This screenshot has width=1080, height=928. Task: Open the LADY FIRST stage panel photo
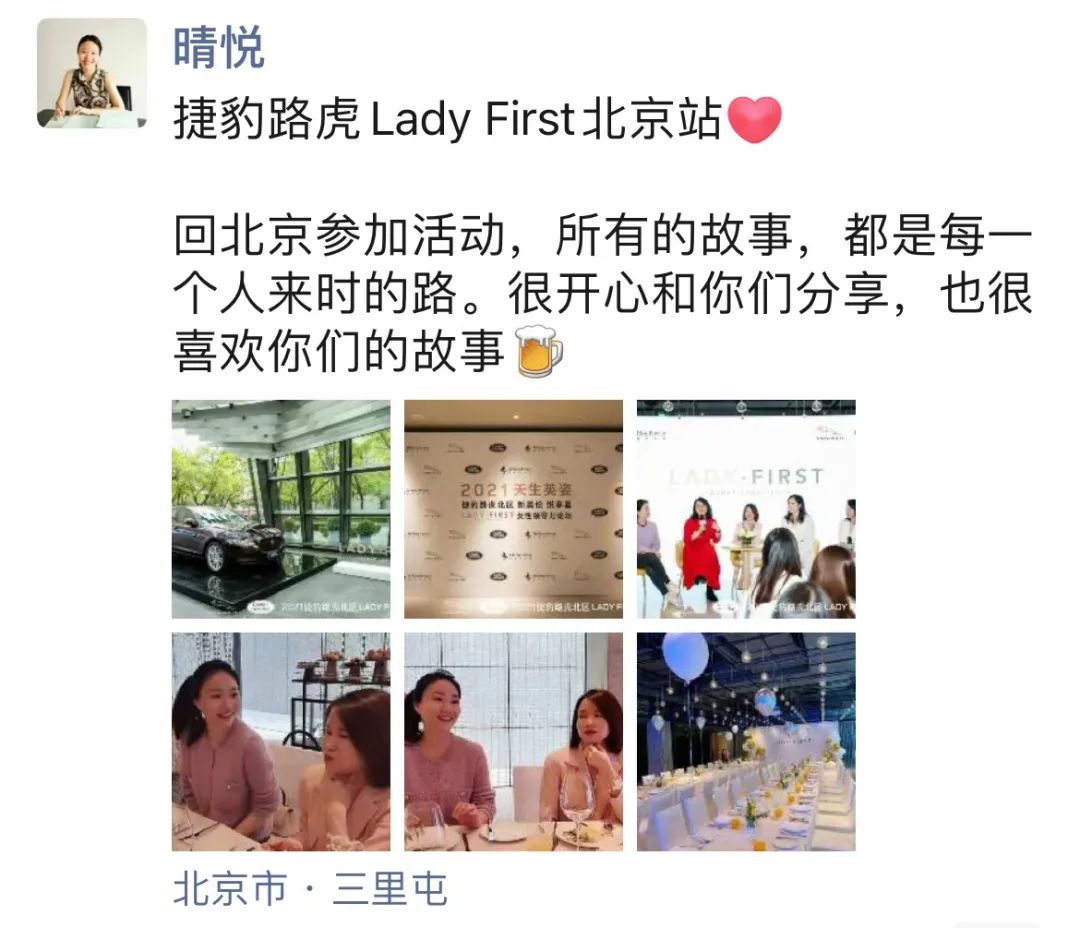pos(746,509)
